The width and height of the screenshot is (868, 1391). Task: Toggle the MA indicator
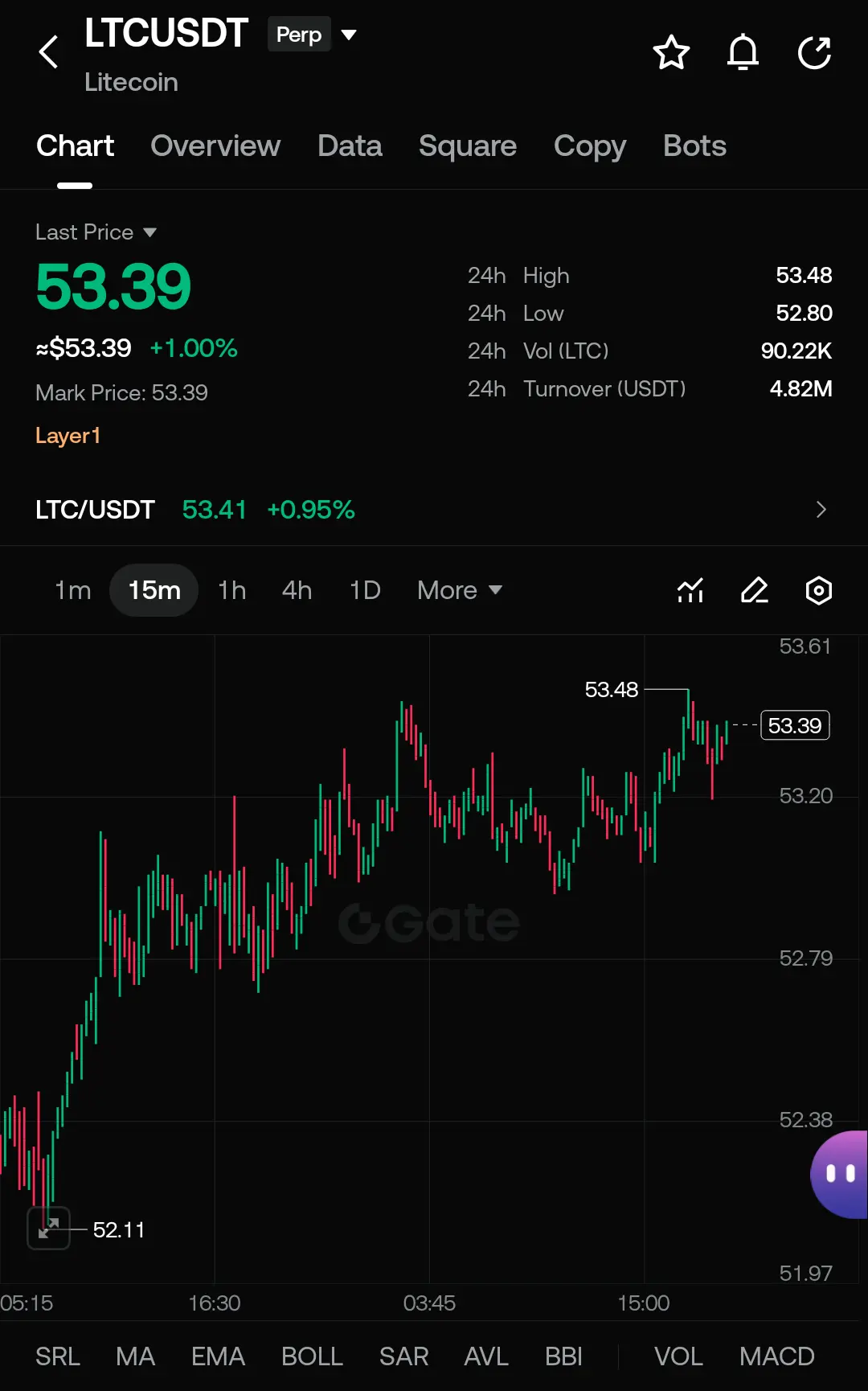click(x=135, y=1356)
